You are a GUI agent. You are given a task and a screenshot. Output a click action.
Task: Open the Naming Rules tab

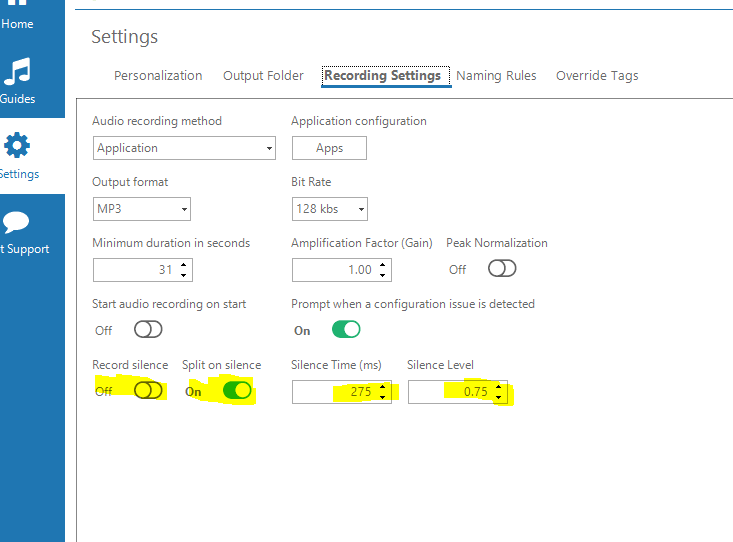click(x=496, y=76)
